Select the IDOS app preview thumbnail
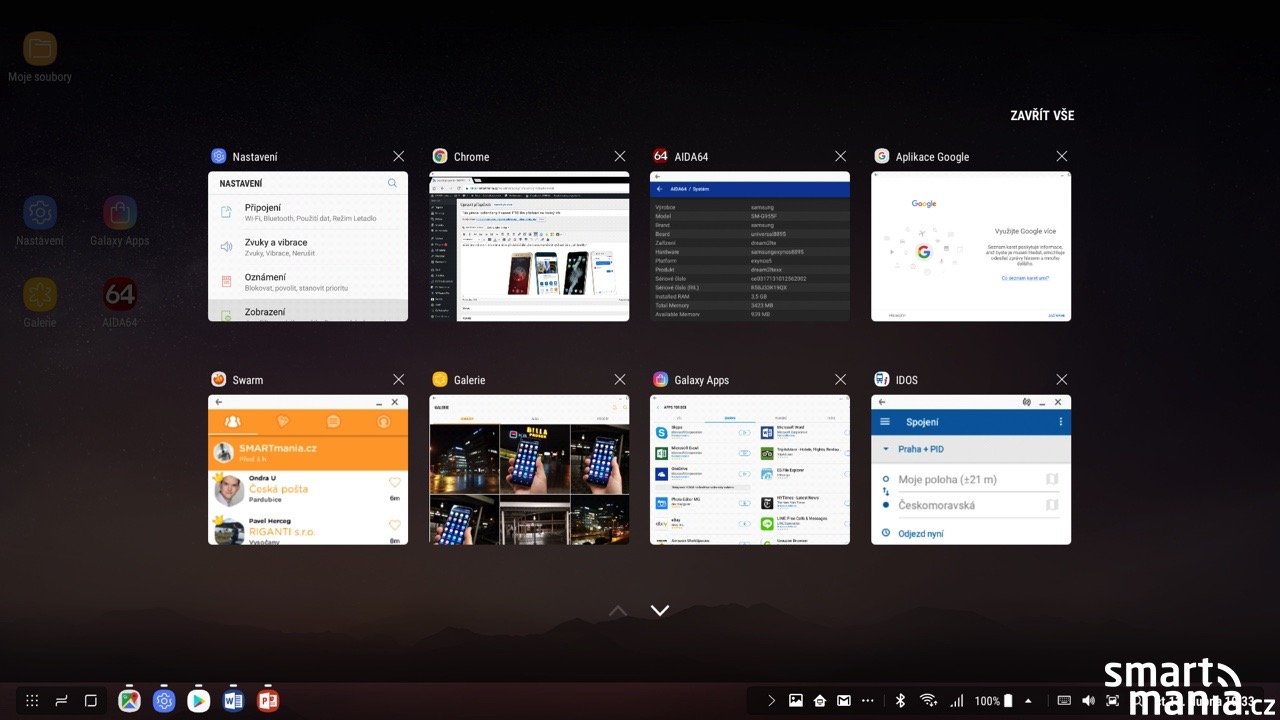 [970, 469]
